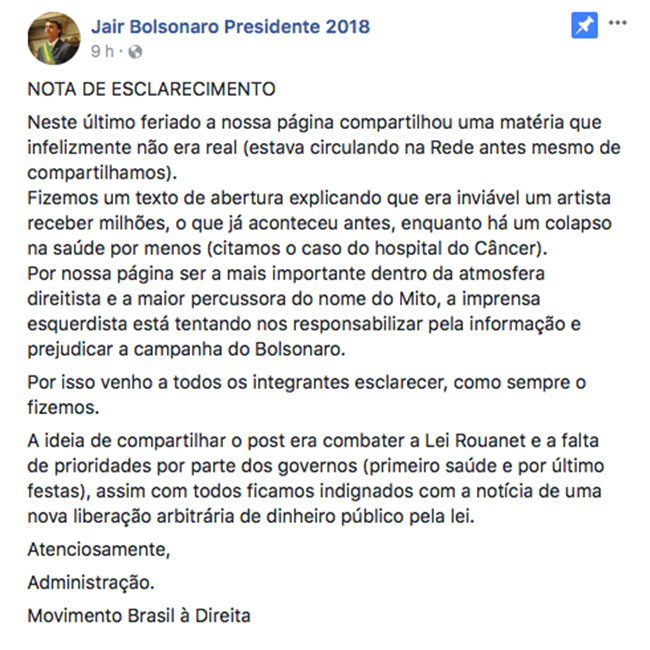Click the page profile picture thumbnail
Screen dimensions: 650x650
click(51, 39)
